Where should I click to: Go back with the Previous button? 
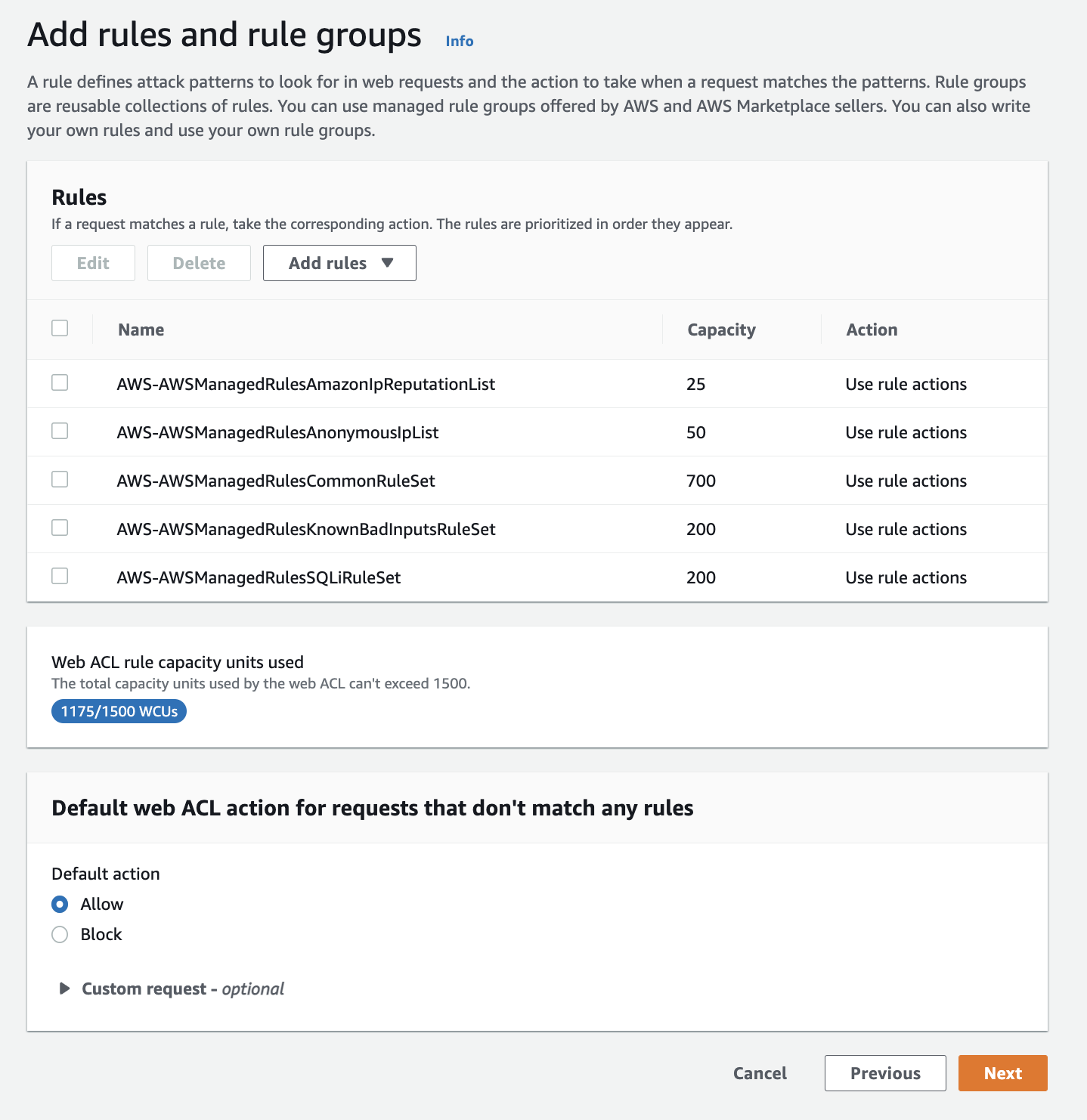pyautogui.click(x=885, y=1073)
